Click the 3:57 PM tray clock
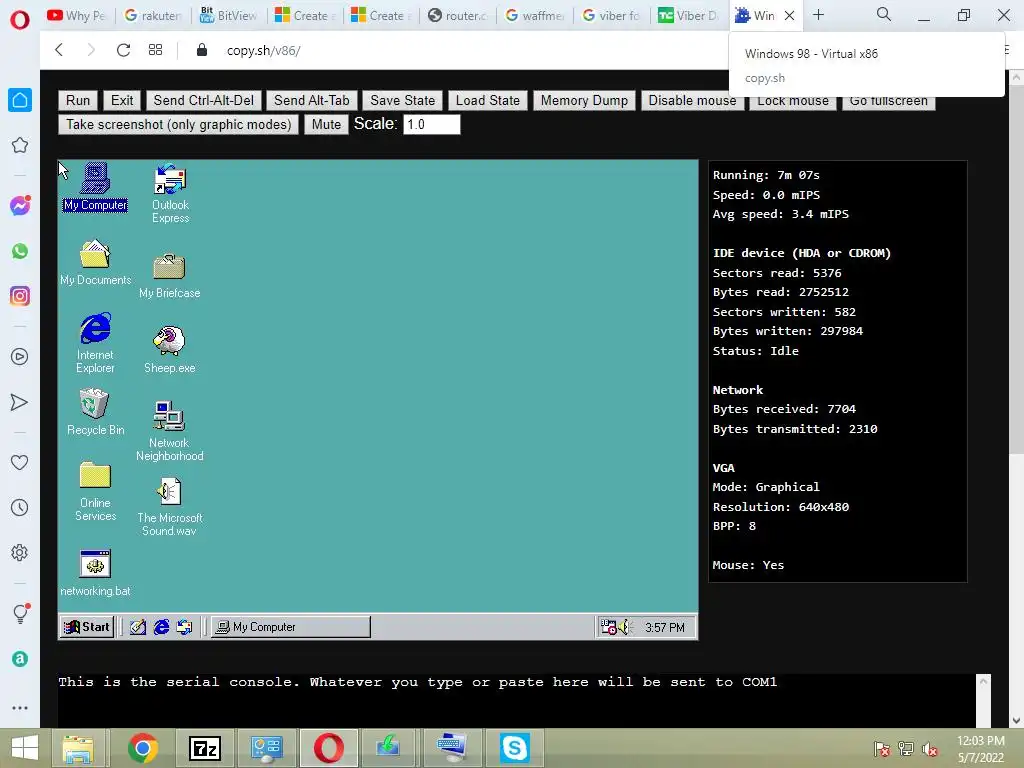Viewport: 1024px width, 768px height. (665, 628)
